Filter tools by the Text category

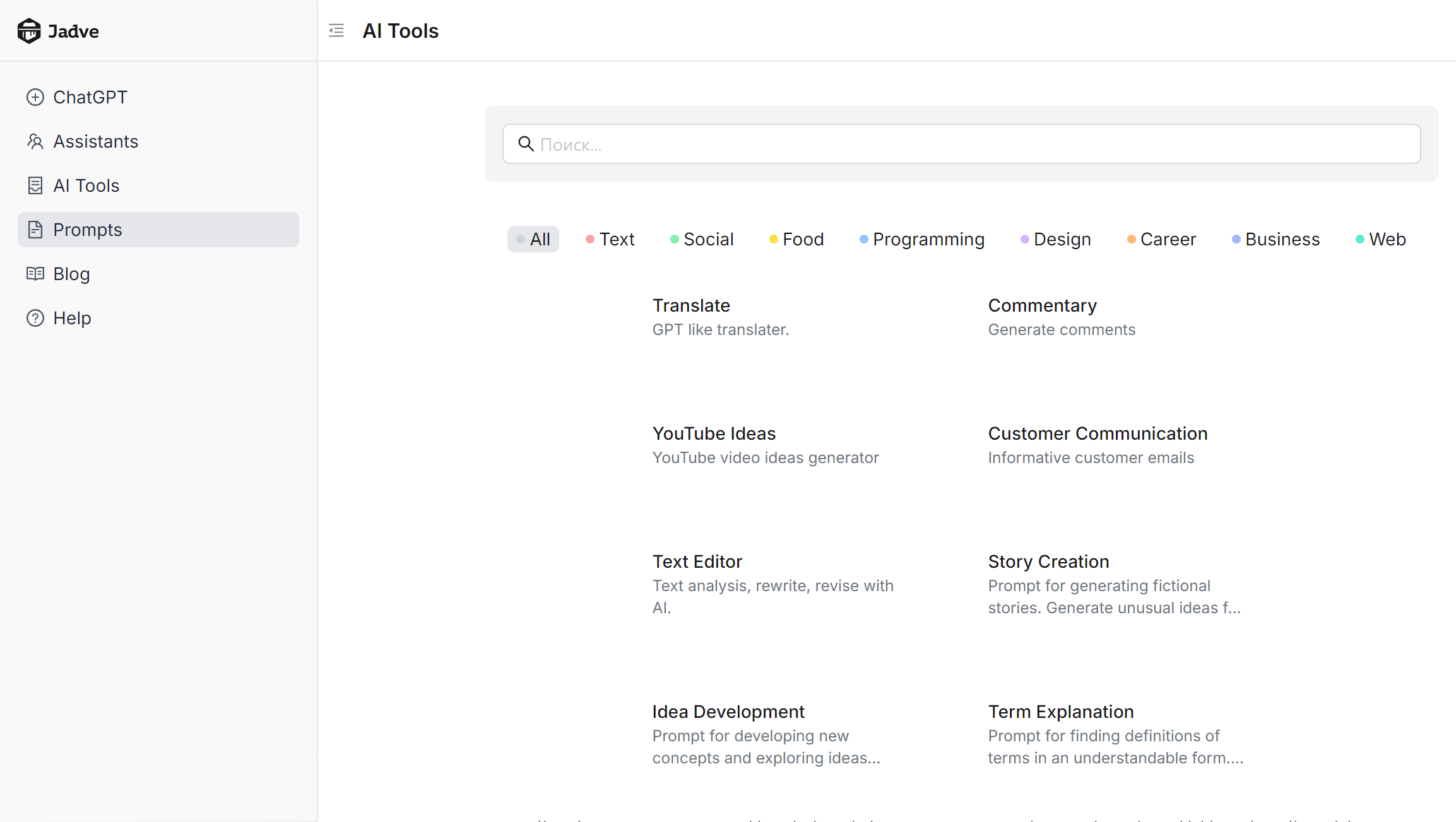[x=610, y=239]
